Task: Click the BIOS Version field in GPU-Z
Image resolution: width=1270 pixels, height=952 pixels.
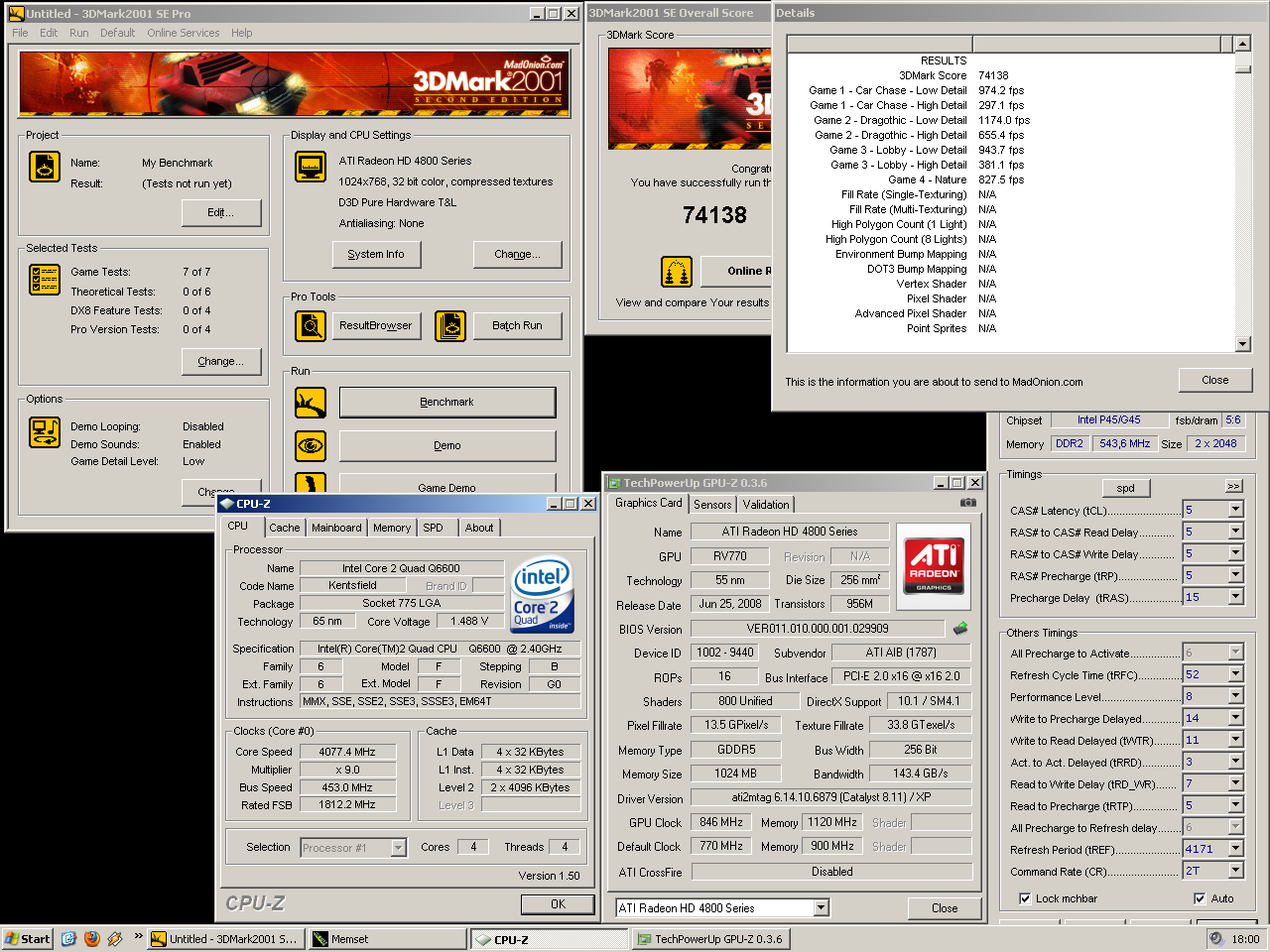Action: [818, 629]
